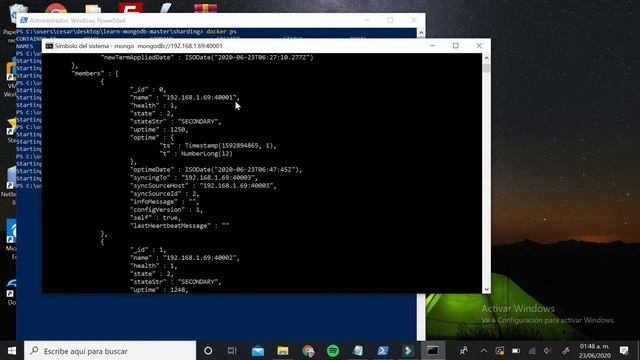
Task: Open the Chrome desktop shortcut
Action: tap(56, 9)
